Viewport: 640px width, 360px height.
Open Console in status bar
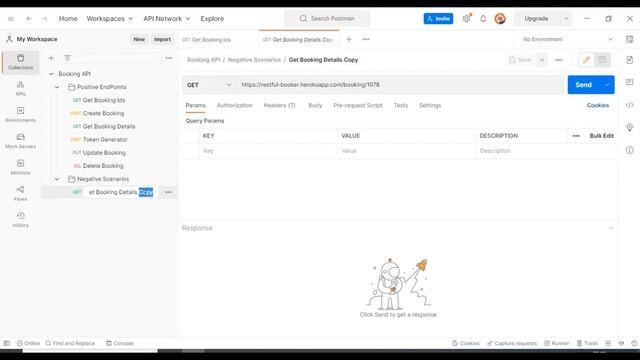[x=120, y=343]
